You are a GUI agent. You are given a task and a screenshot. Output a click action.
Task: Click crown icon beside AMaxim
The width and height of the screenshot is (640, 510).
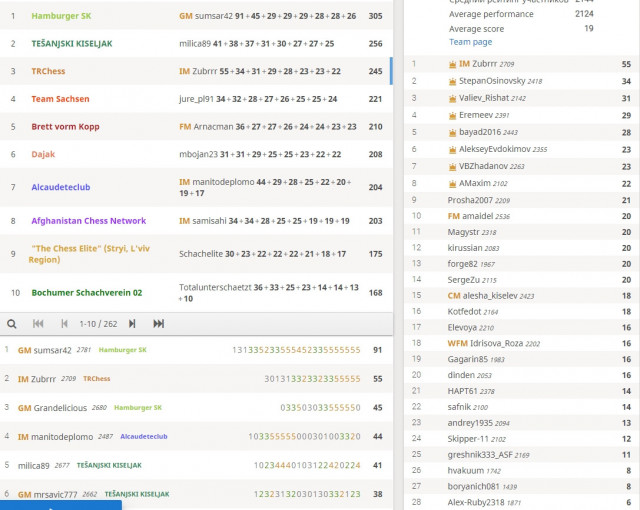[452, 184]
